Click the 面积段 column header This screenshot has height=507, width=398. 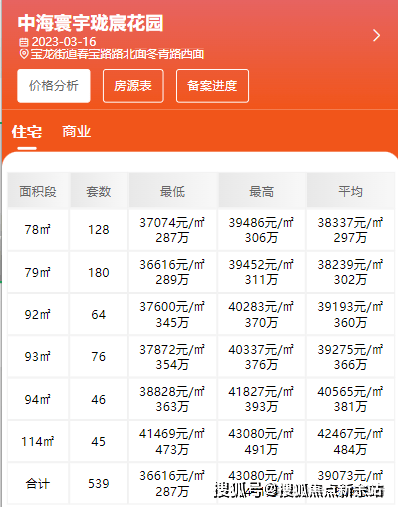point(38,191)
